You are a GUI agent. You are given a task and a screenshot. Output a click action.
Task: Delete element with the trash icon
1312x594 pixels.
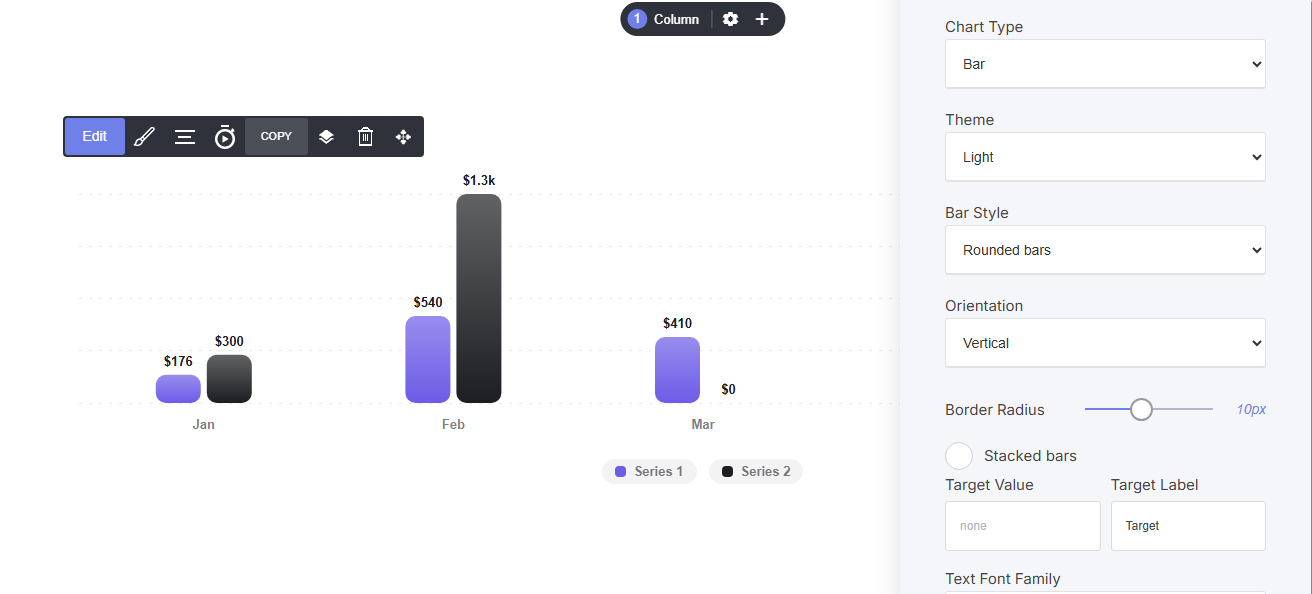coord(365,137)
